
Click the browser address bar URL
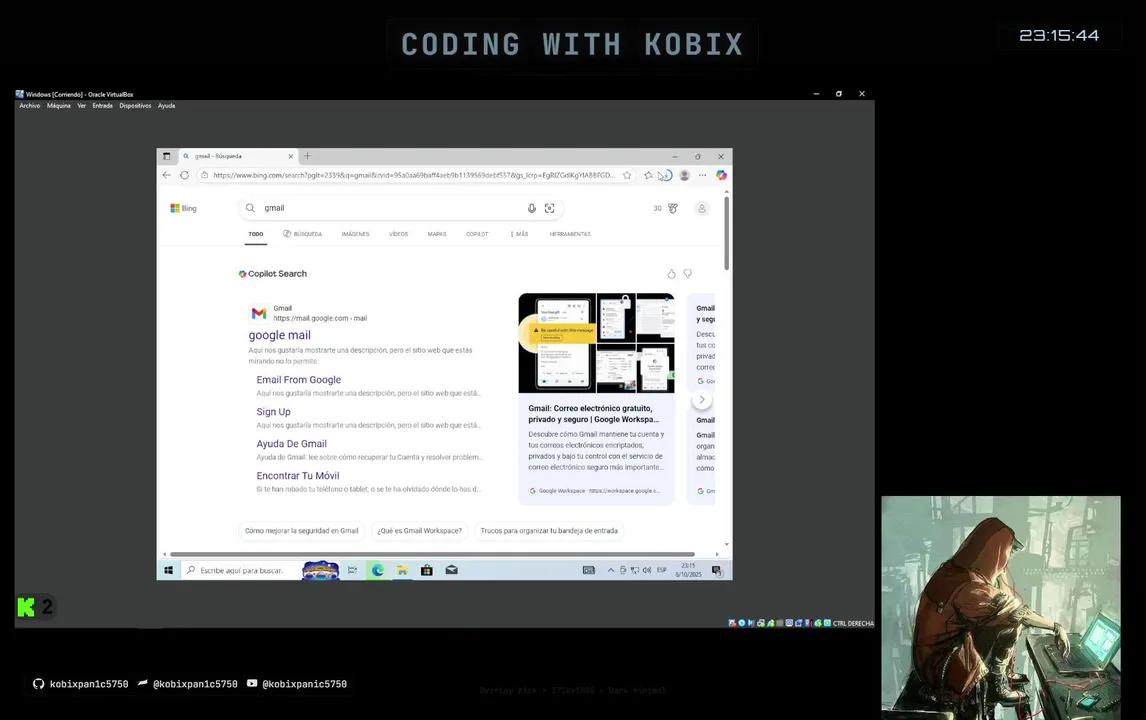tap(414, 175)
